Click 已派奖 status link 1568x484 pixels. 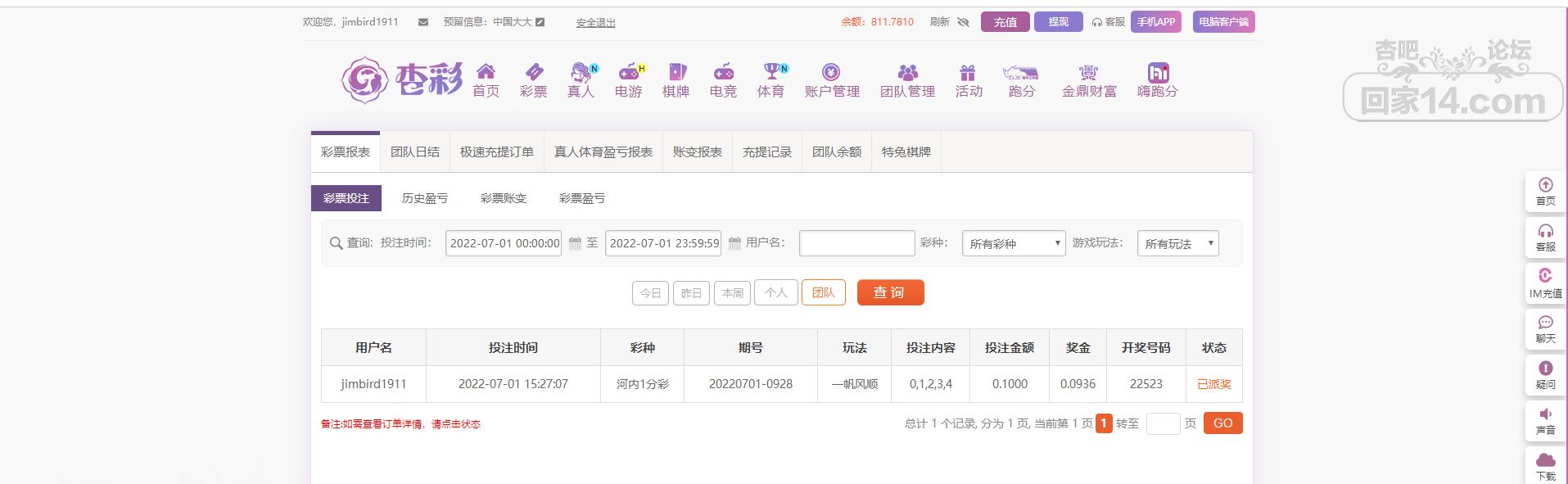click(1213, 384)
